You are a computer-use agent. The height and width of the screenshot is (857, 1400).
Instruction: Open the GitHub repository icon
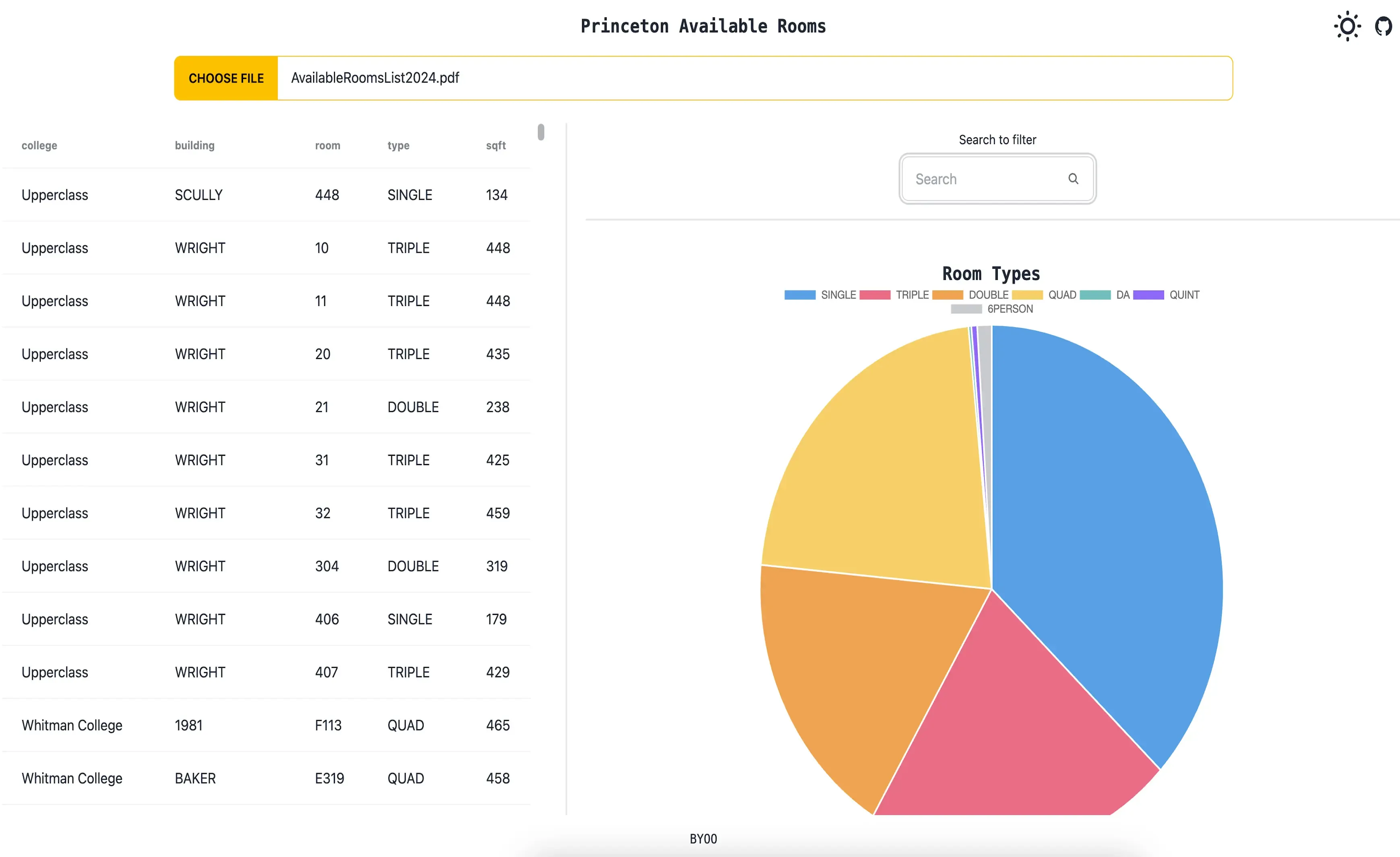click(1383, 26)
